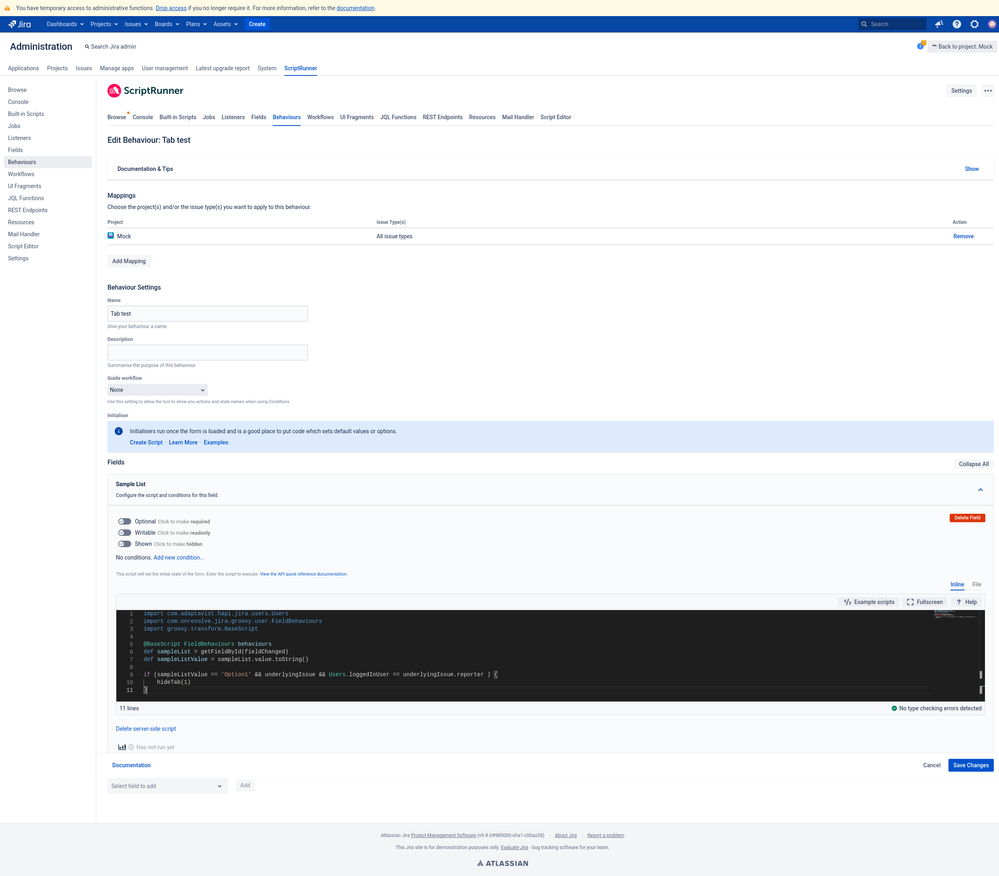Open the Projects menu in the navbar
Screen dimensions: 999x876
pyautogui.click(x=103, y=23)
